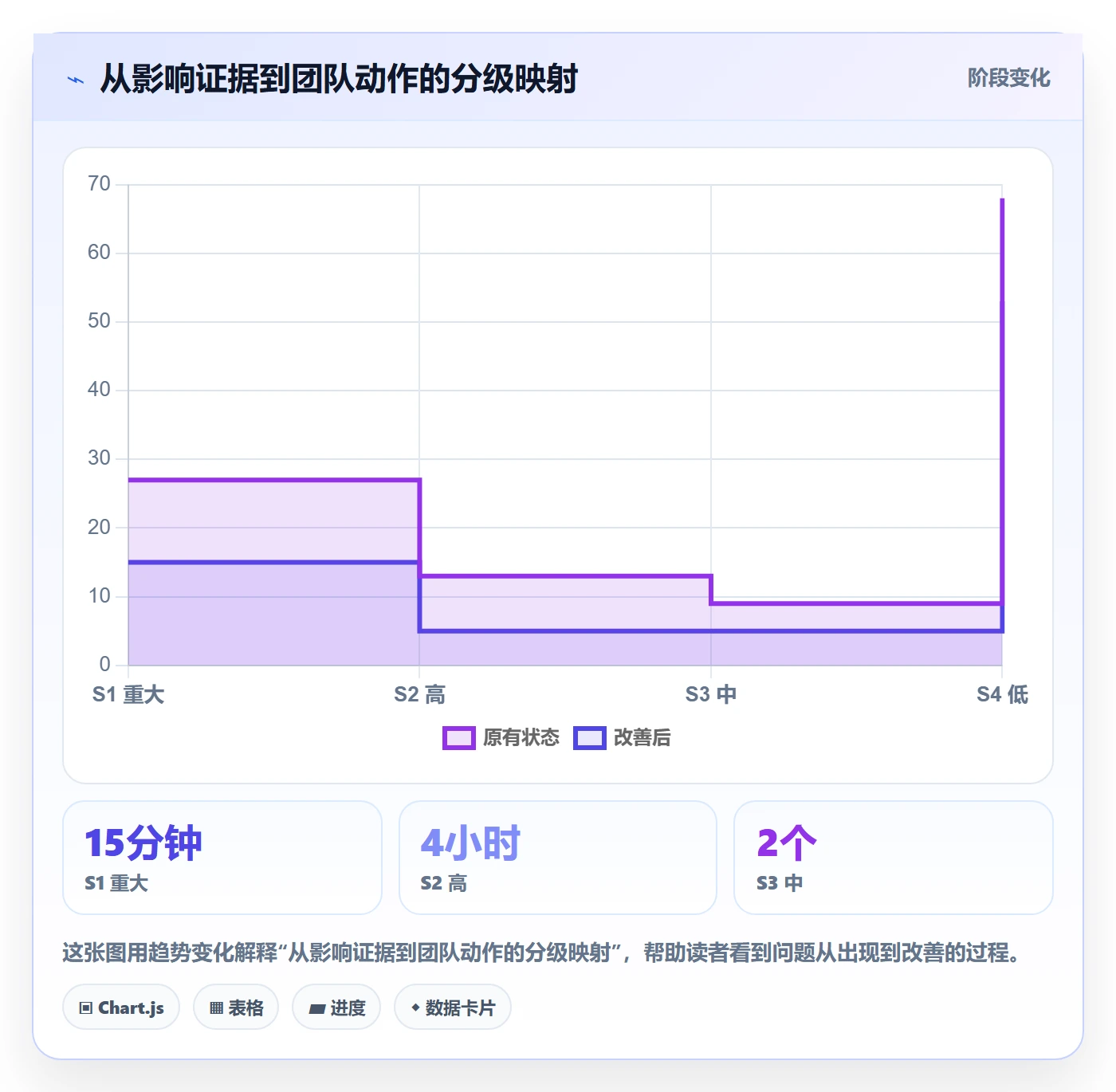The height and width of the screenshot is (1092, 1116).
Task: Click the S4 低 x-axis label
Action: (x=1003, y=695)
